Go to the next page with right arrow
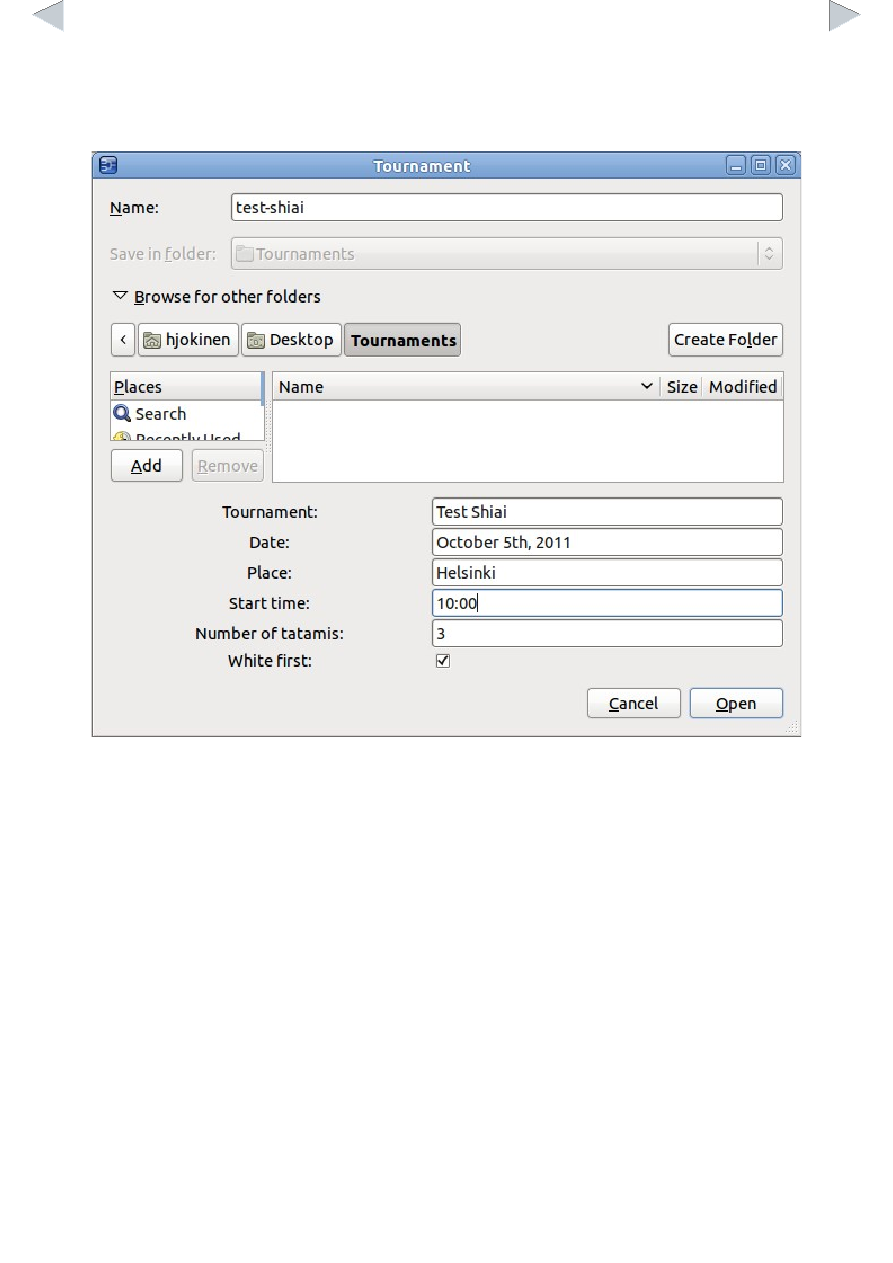 pyautogui.click(x=845, y=15)
